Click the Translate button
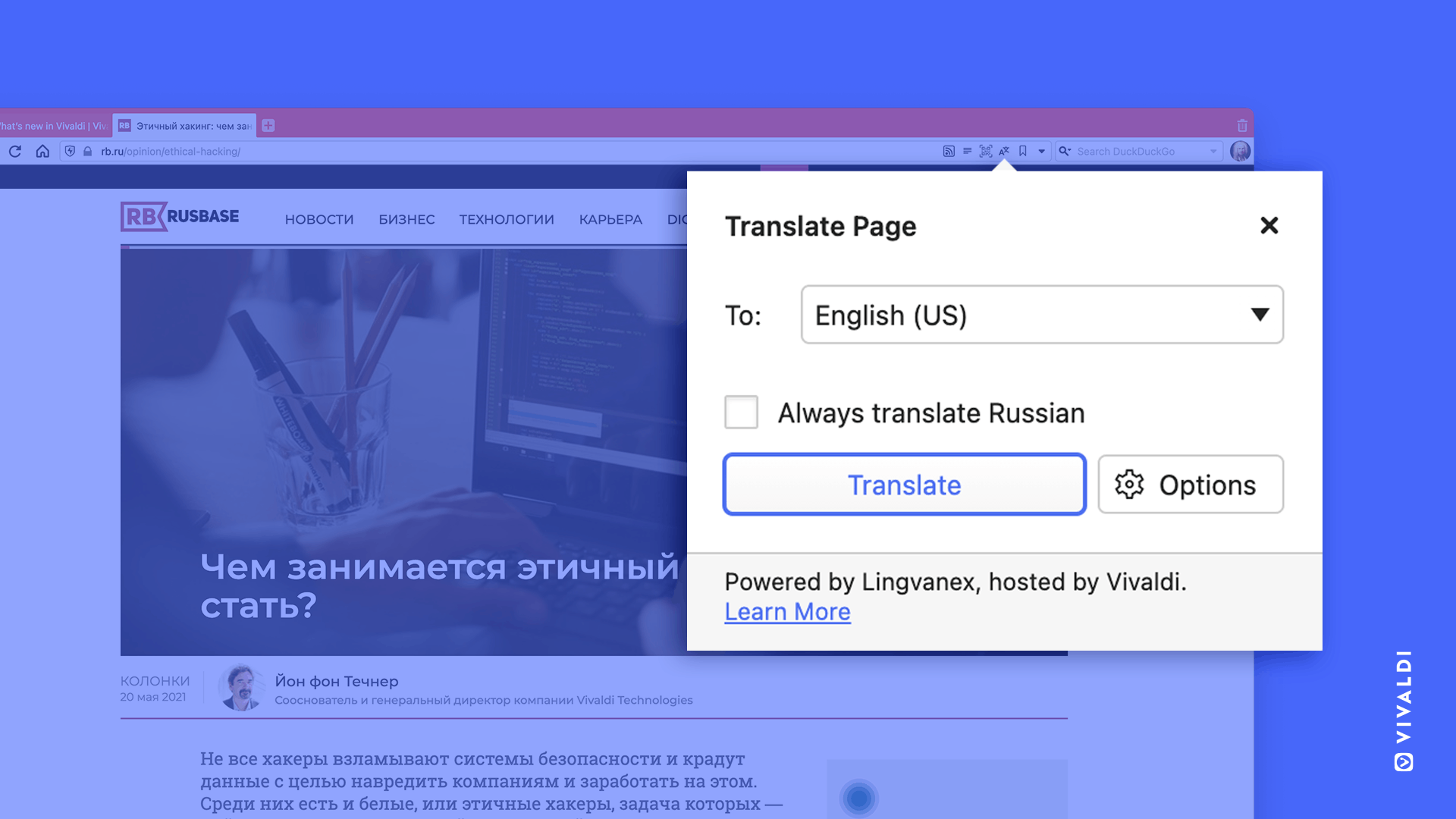The image size is (1456, 819). pyautogui.click(x=905, y=484)
